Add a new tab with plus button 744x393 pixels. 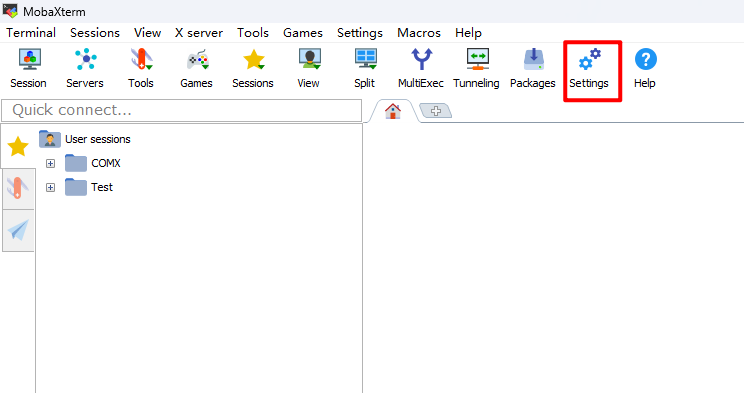436,111
